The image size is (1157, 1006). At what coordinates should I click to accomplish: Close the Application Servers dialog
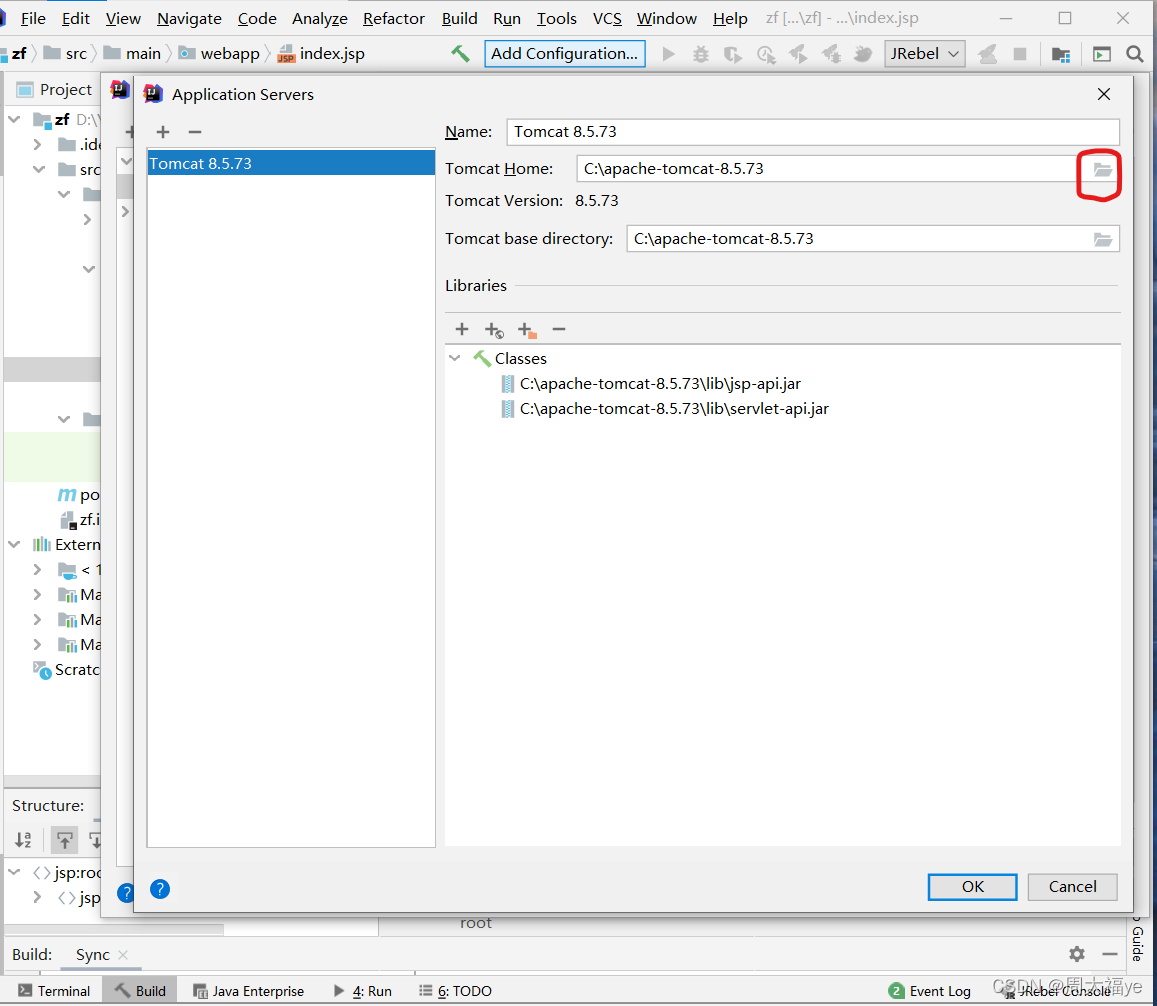click(1104, 94)
